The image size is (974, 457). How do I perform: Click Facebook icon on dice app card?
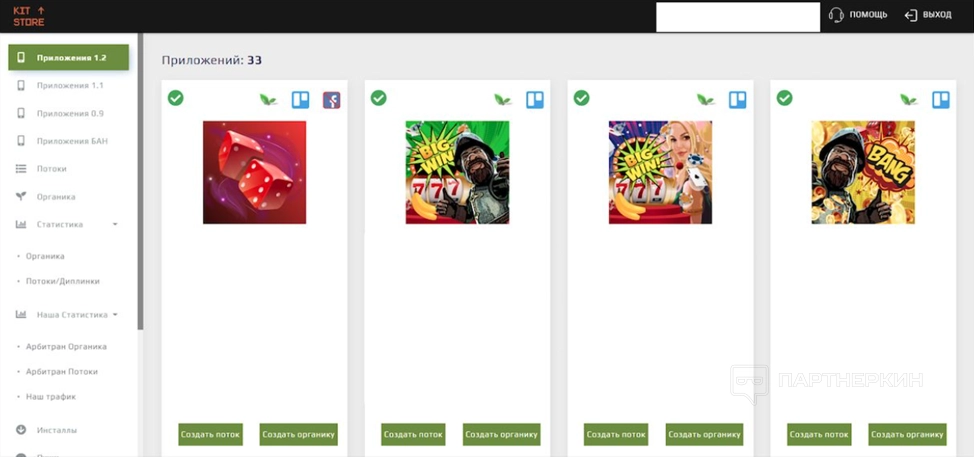pyautogui.click(x=332, y=100)
